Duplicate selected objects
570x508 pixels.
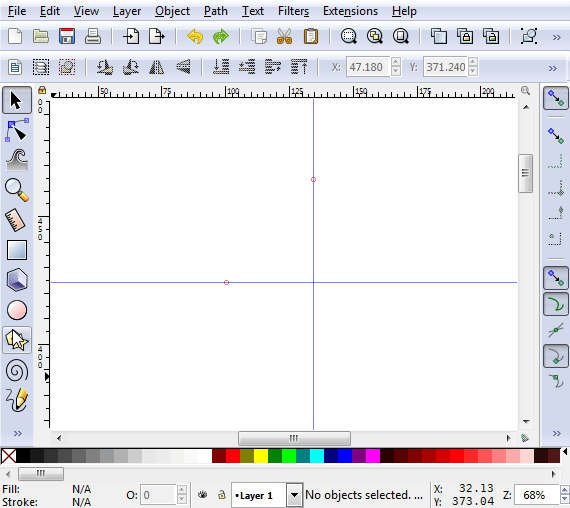pyautogui.click(x=439, y=36)
